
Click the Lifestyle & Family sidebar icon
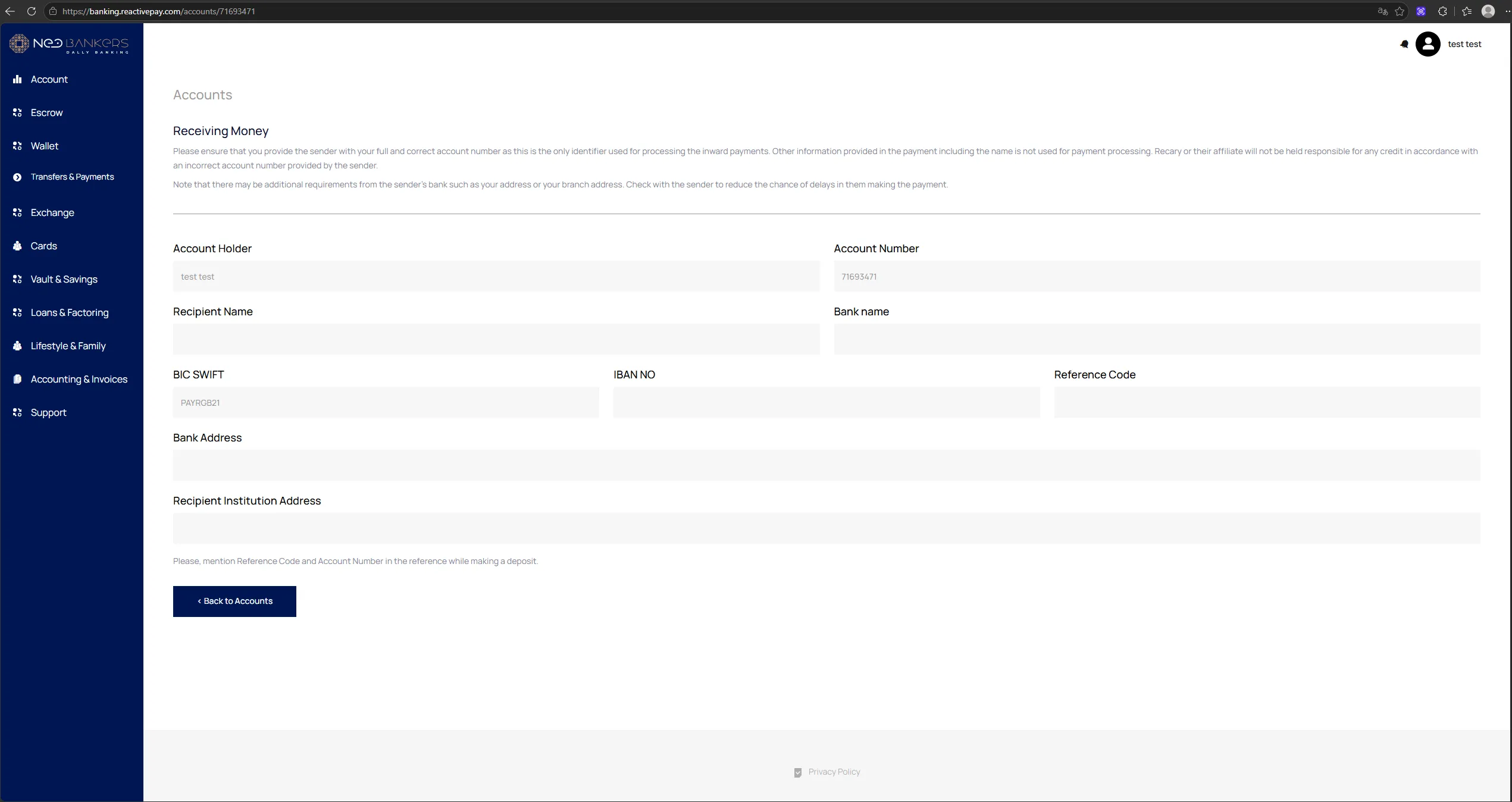click(17, 346)
